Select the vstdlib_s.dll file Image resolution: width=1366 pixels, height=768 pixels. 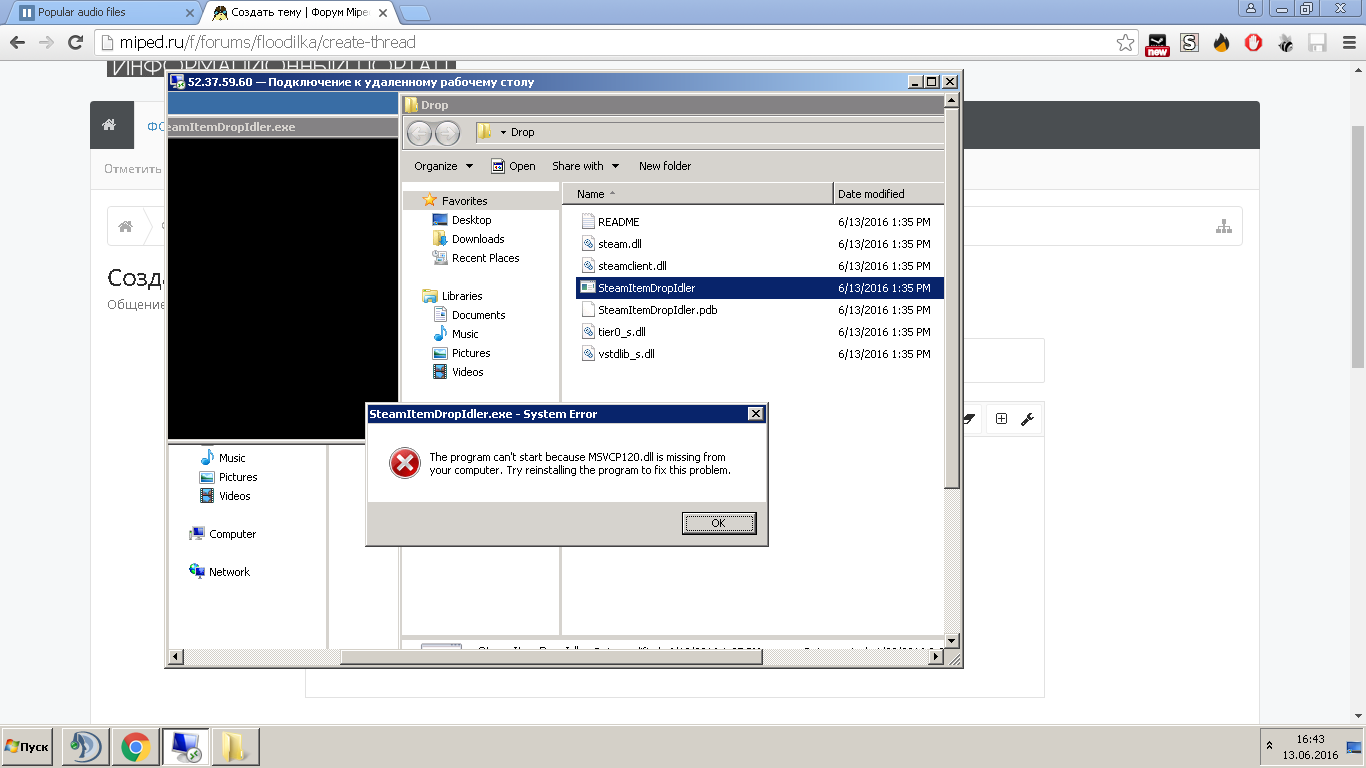tap(626, 354)
